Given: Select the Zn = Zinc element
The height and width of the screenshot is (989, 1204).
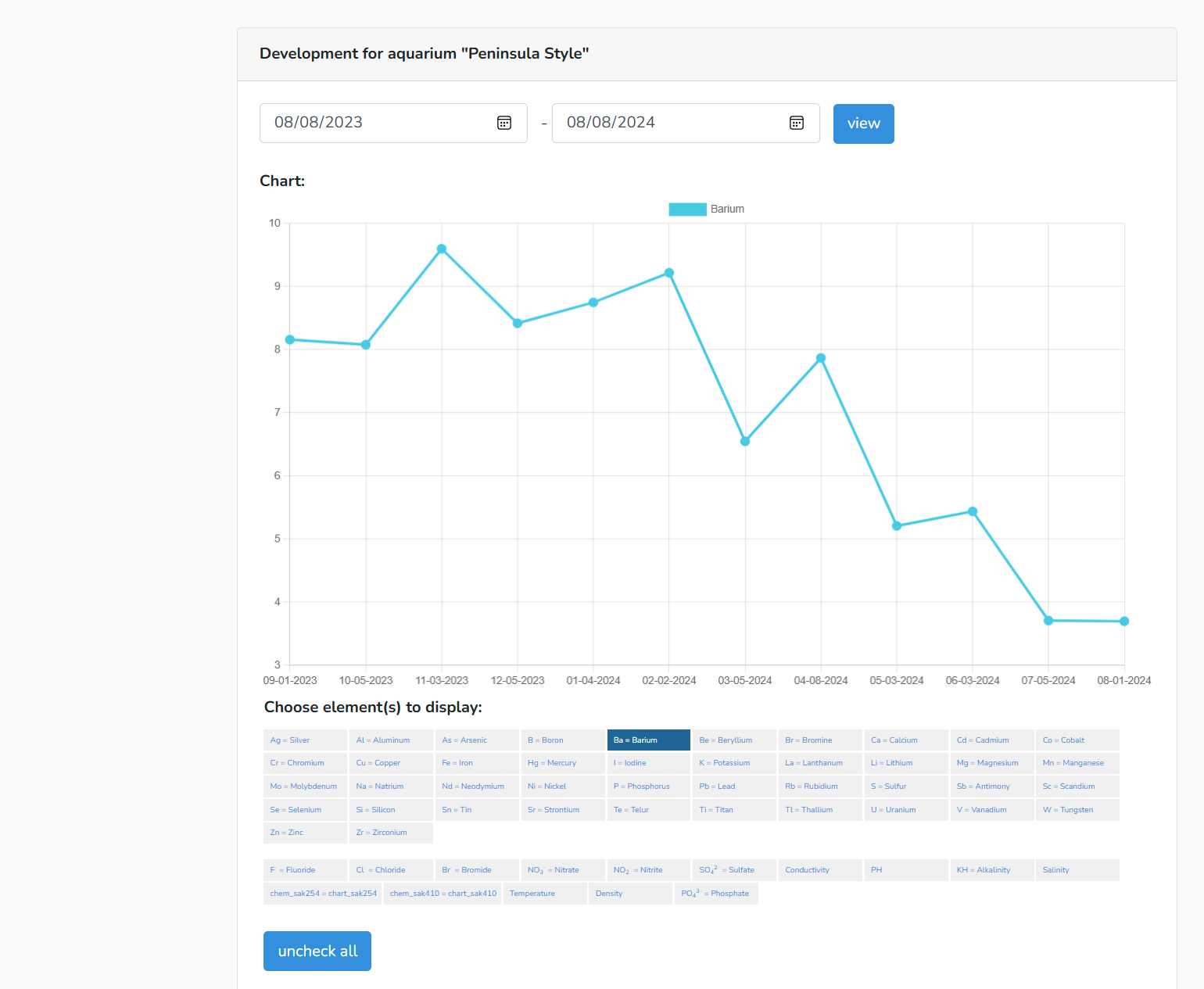Looking at the screenshot, I should pos(305,833).
